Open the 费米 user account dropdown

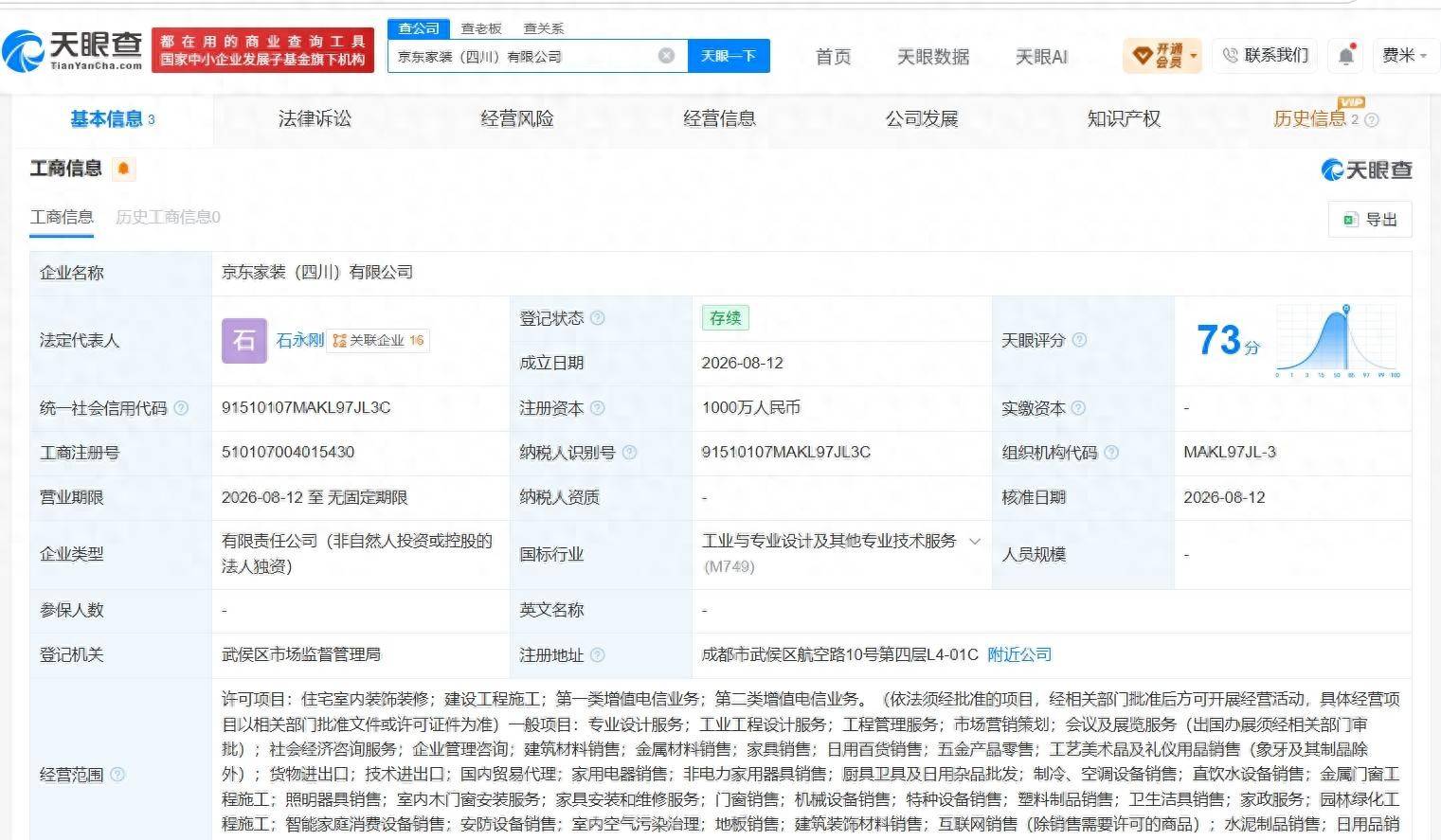[1404, 56]
